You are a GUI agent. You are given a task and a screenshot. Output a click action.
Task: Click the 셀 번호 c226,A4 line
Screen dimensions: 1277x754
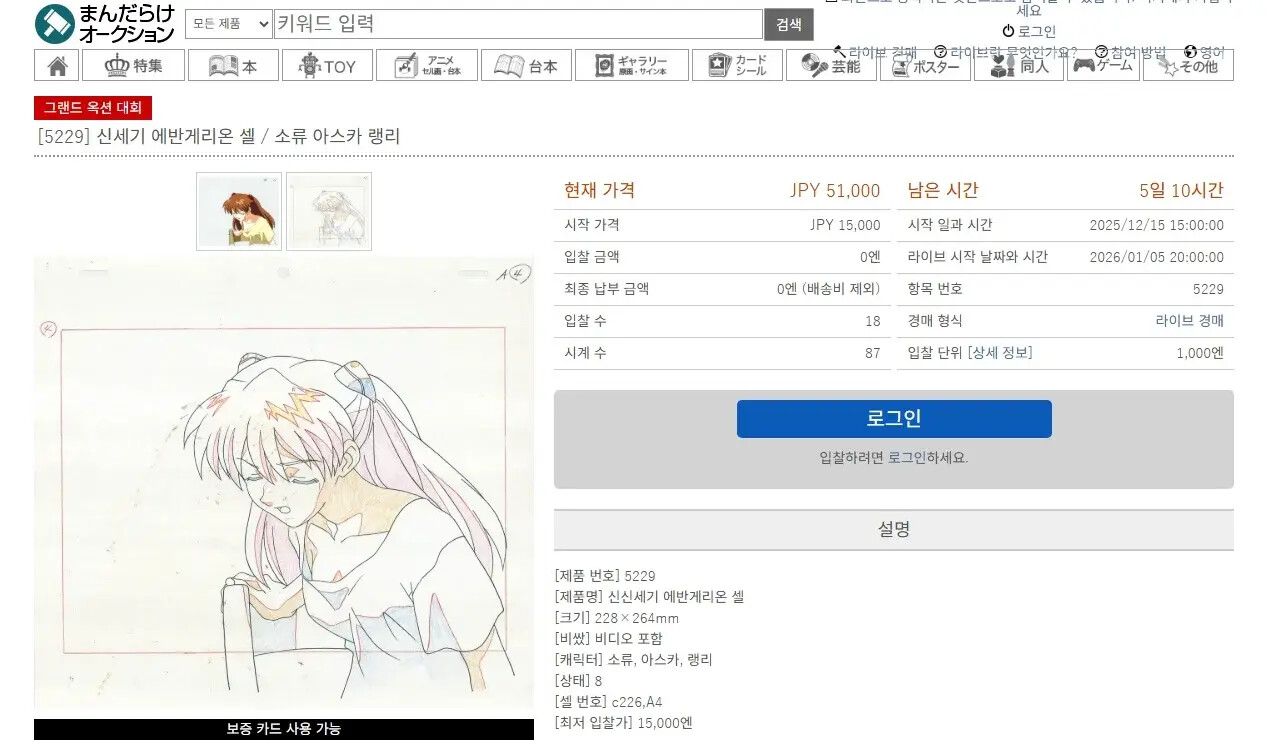(608, 702)
